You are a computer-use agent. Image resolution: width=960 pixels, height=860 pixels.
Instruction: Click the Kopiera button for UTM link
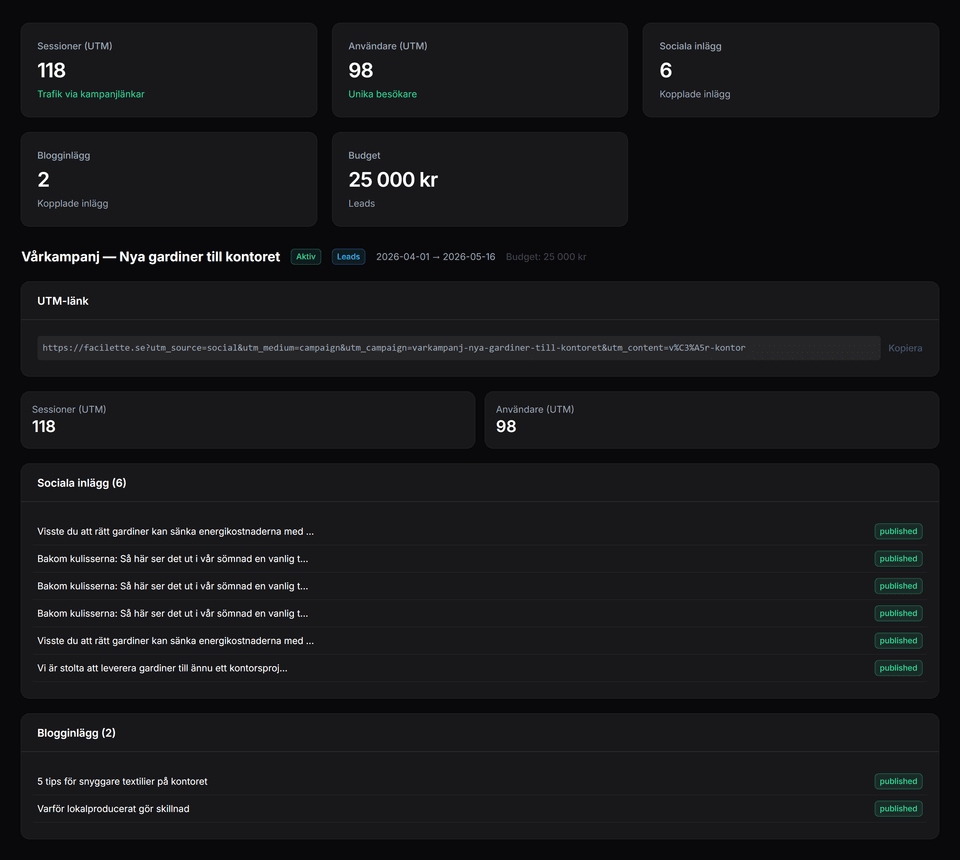point(905,348)
